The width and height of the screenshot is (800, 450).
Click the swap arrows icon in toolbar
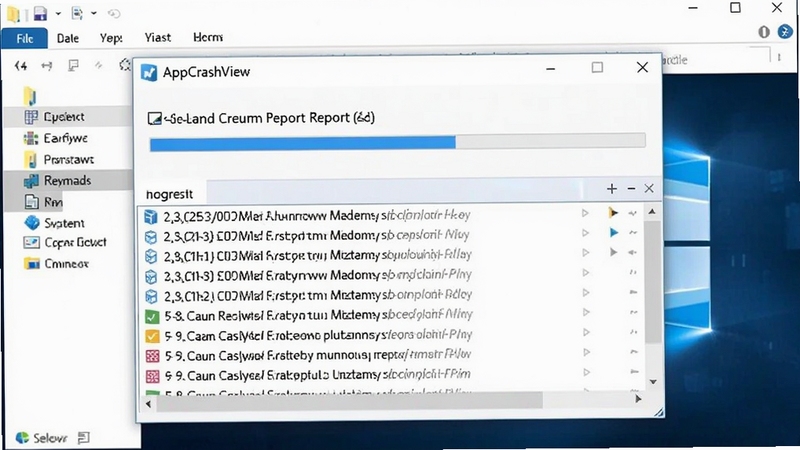click(46, 65)
